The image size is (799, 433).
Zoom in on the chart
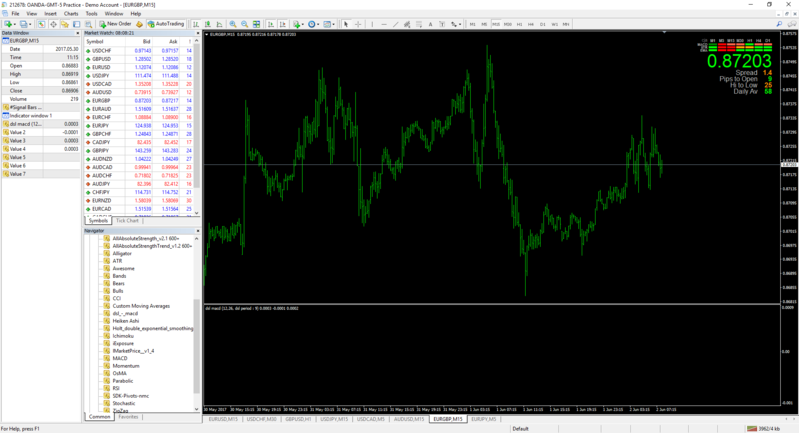tap(233, 24)
